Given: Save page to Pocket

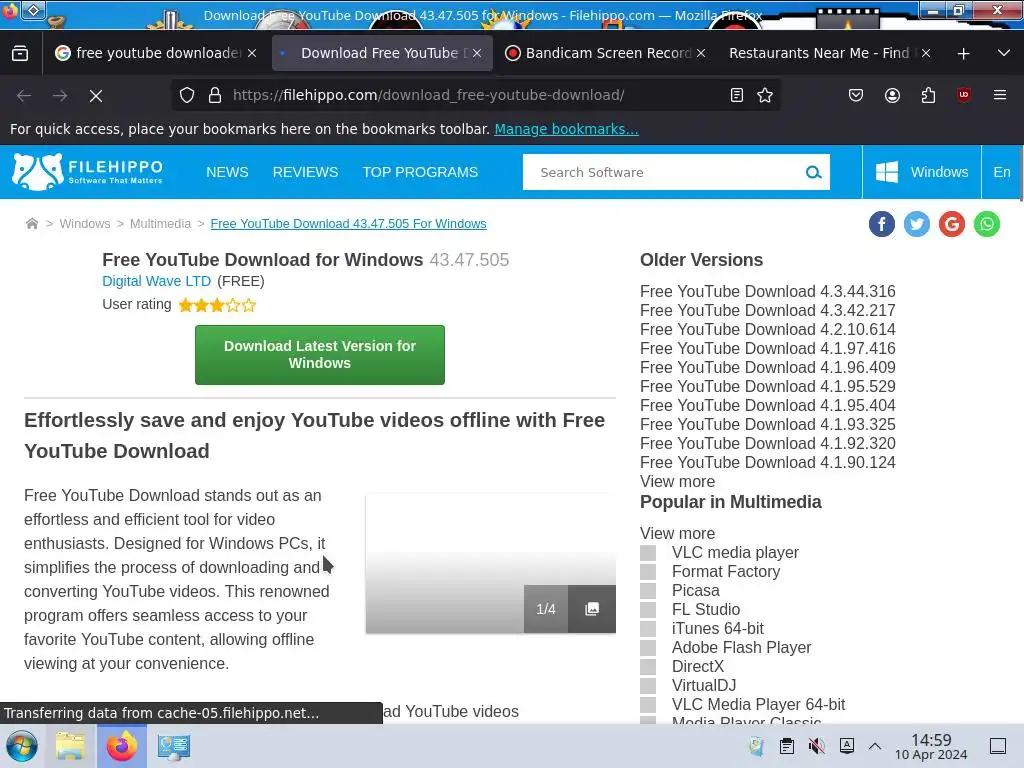Looking at the screenshot, I should click(856, 95).
